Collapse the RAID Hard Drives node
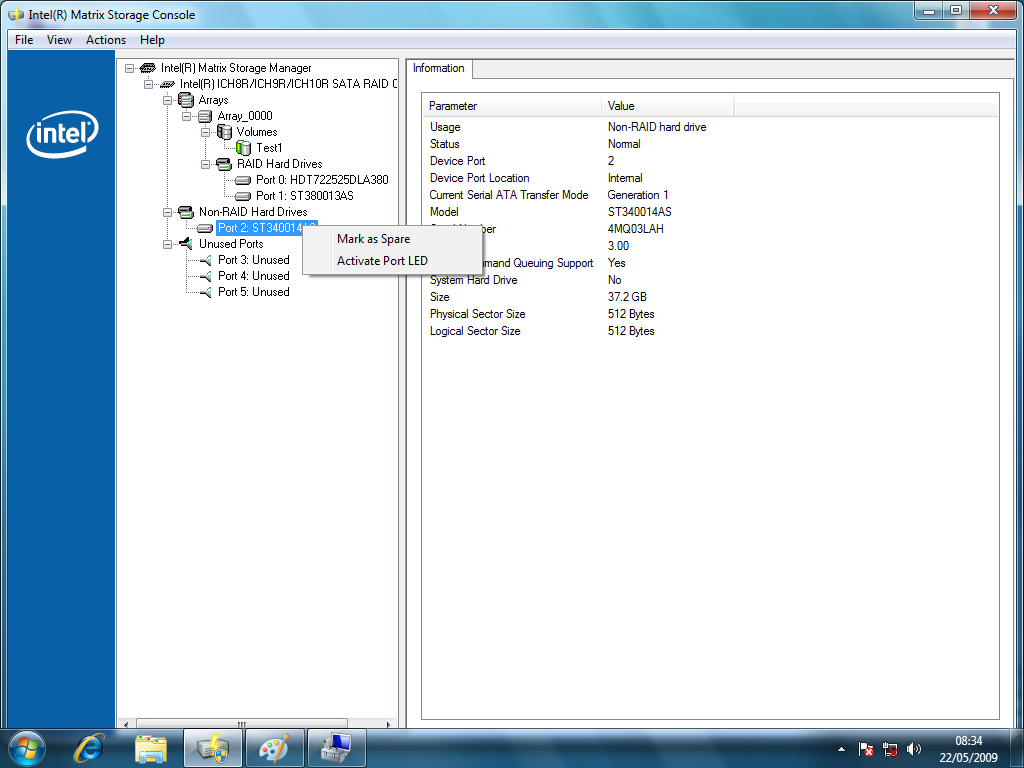The width and height of the screenshot is (1024, 768). [x=205, y=164]
